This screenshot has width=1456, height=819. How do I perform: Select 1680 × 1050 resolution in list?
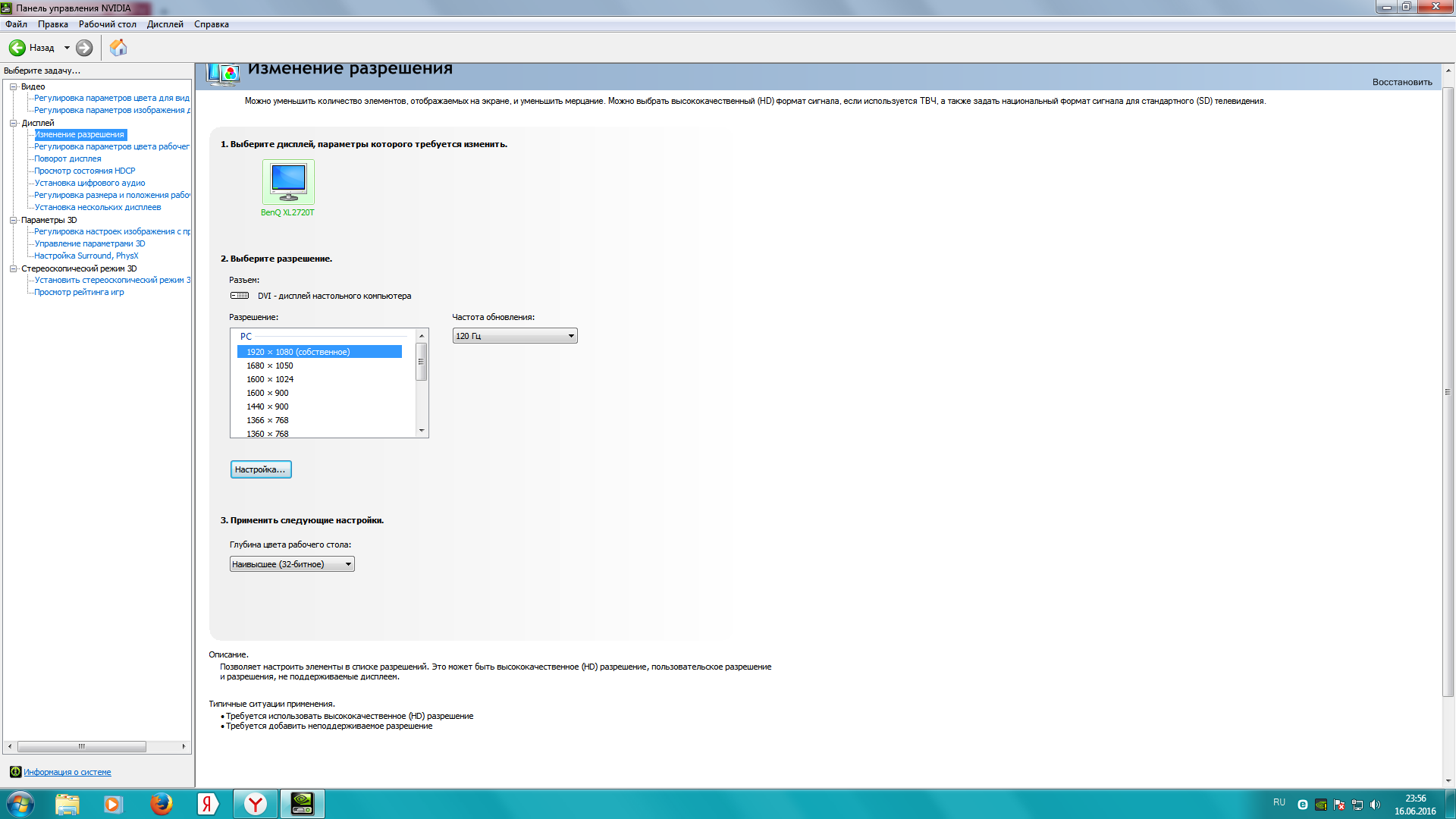(x=270, y=366)
